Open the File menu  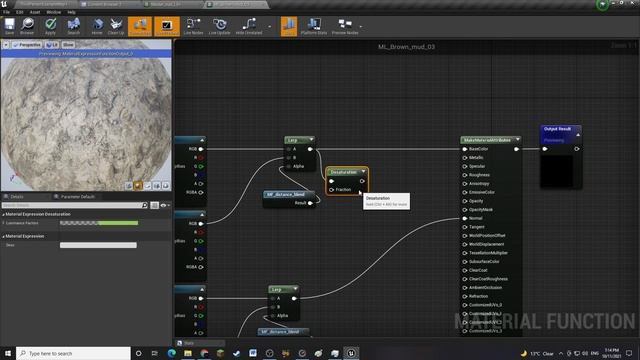tap(7, 12)
